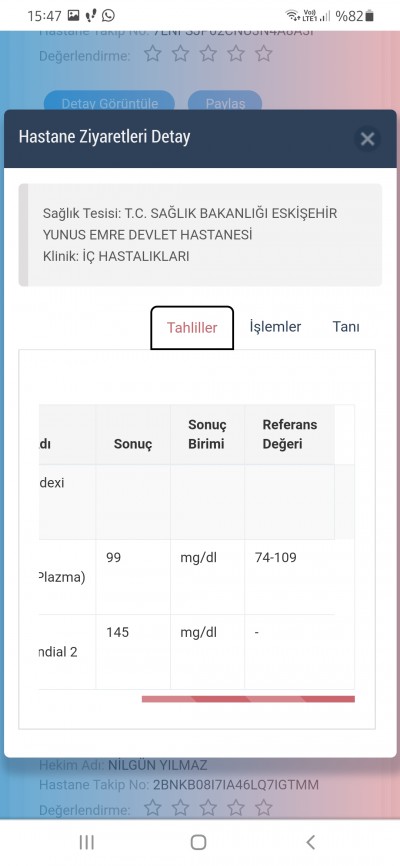Click the Sonuç Birimi column header
The height and width of the screenshot is (866, 400).
pos(207,434)
